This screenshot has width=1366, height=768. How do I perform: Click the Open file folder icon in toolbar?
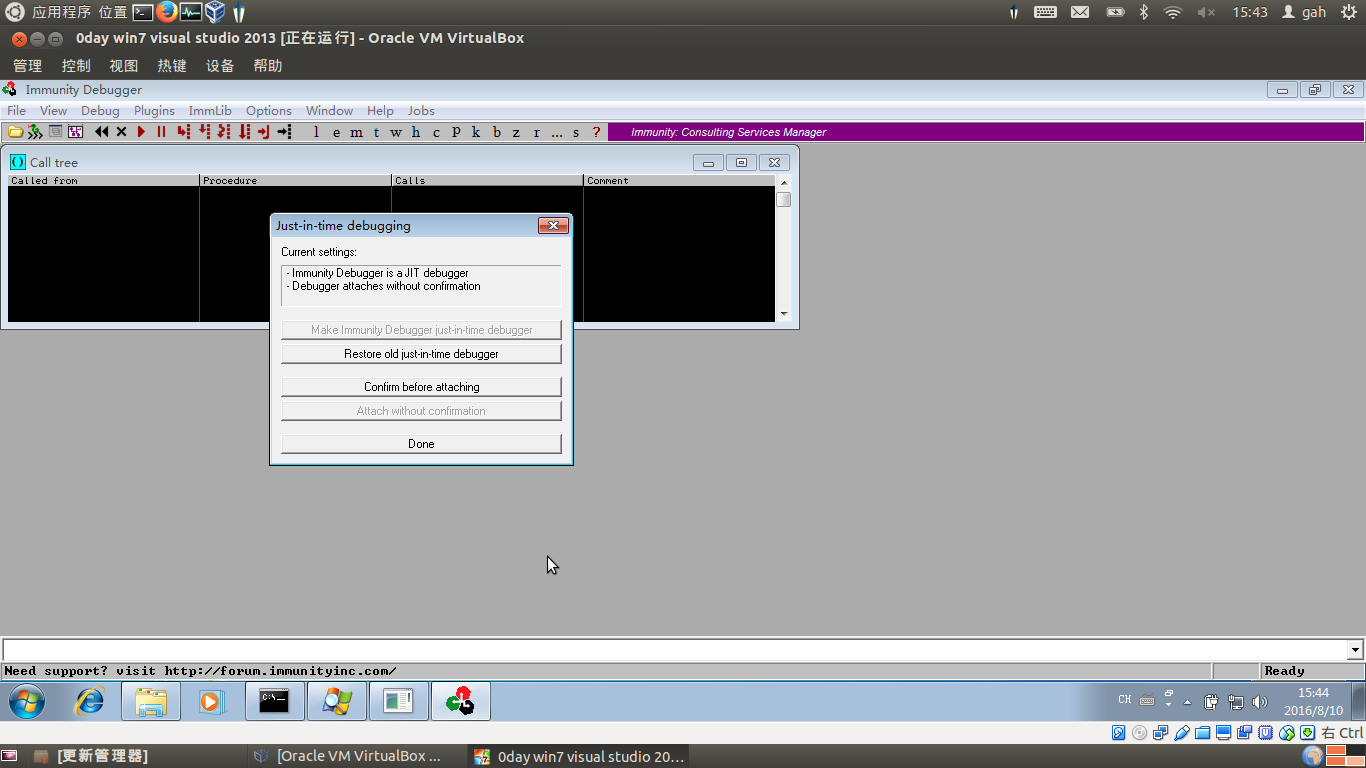pyautogui.click(x=15, y=132)
